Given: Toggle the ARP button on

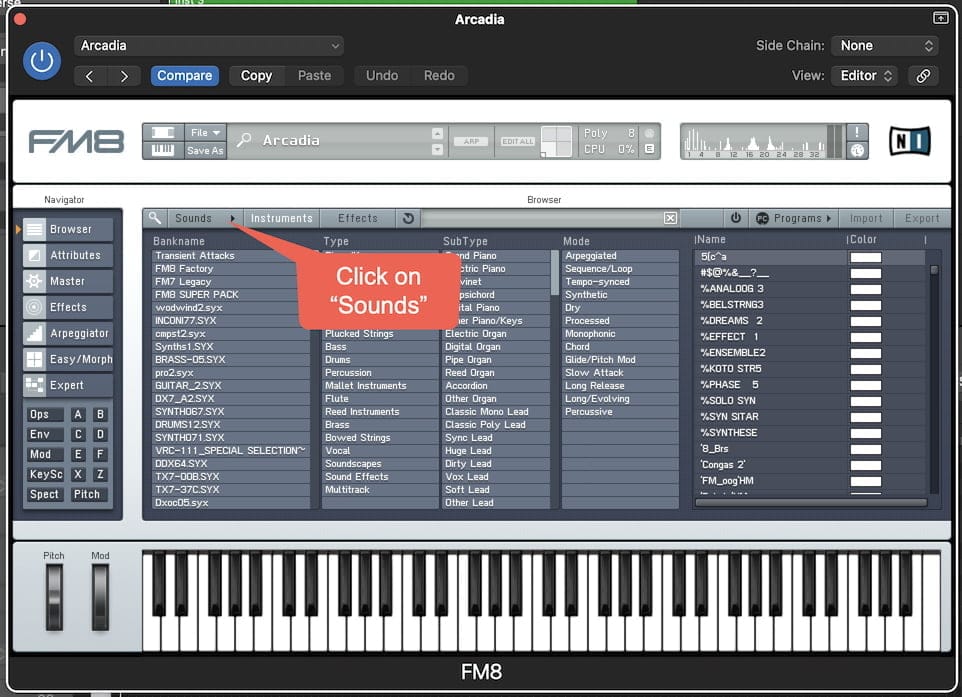Looking at the screenshot, I should coord(470,142).
